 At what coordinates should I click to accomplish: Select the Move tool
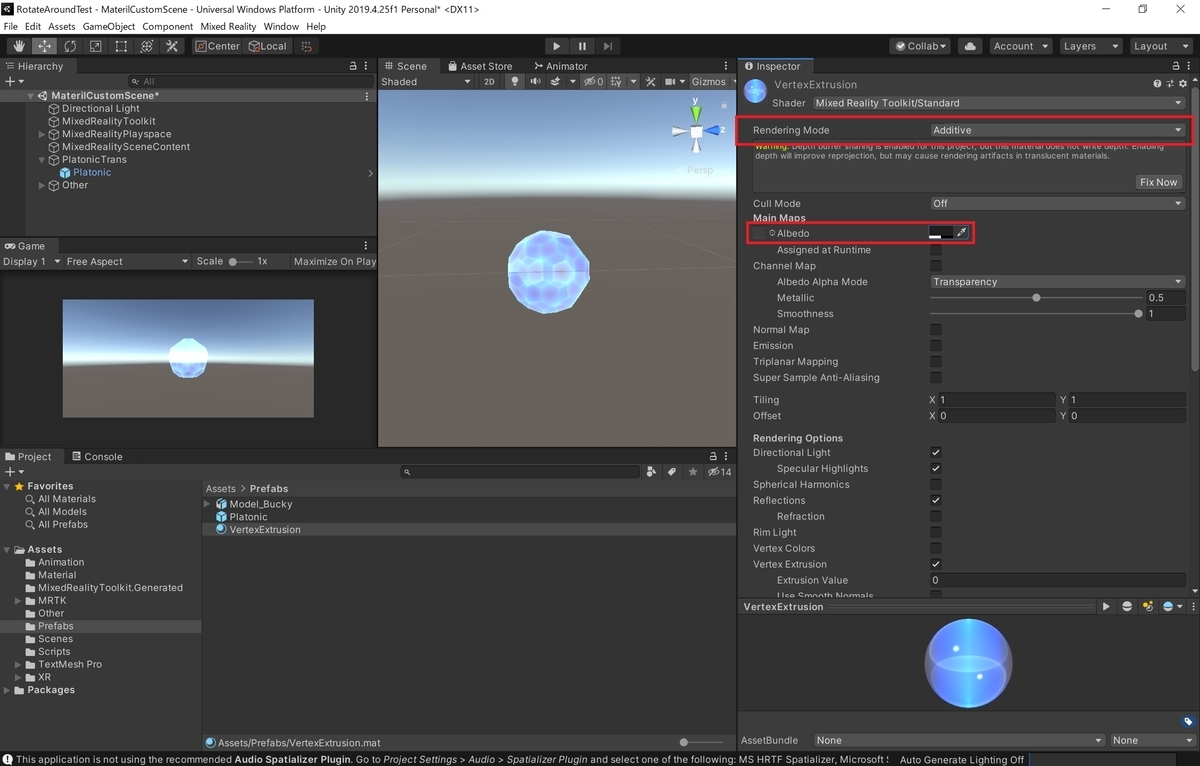[x=45, y=46]
